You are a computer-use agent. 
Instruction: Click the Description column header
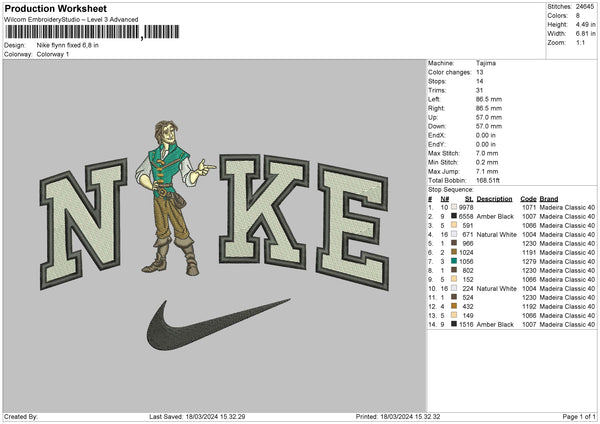(x=494, y=198)
